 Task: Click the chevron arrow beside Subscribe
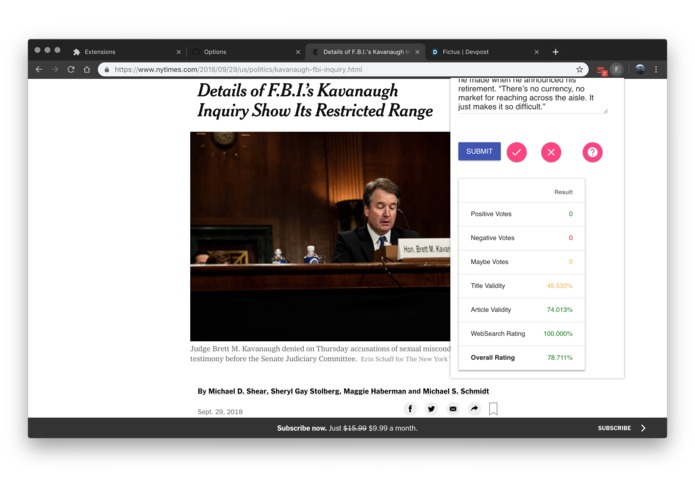(643, 428)
